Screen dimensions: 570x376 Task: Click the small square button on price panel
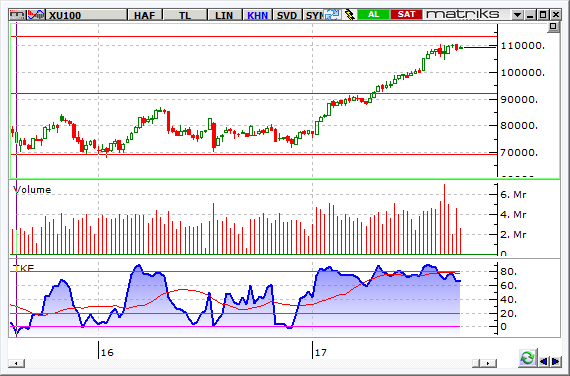[x=553, y=26]
